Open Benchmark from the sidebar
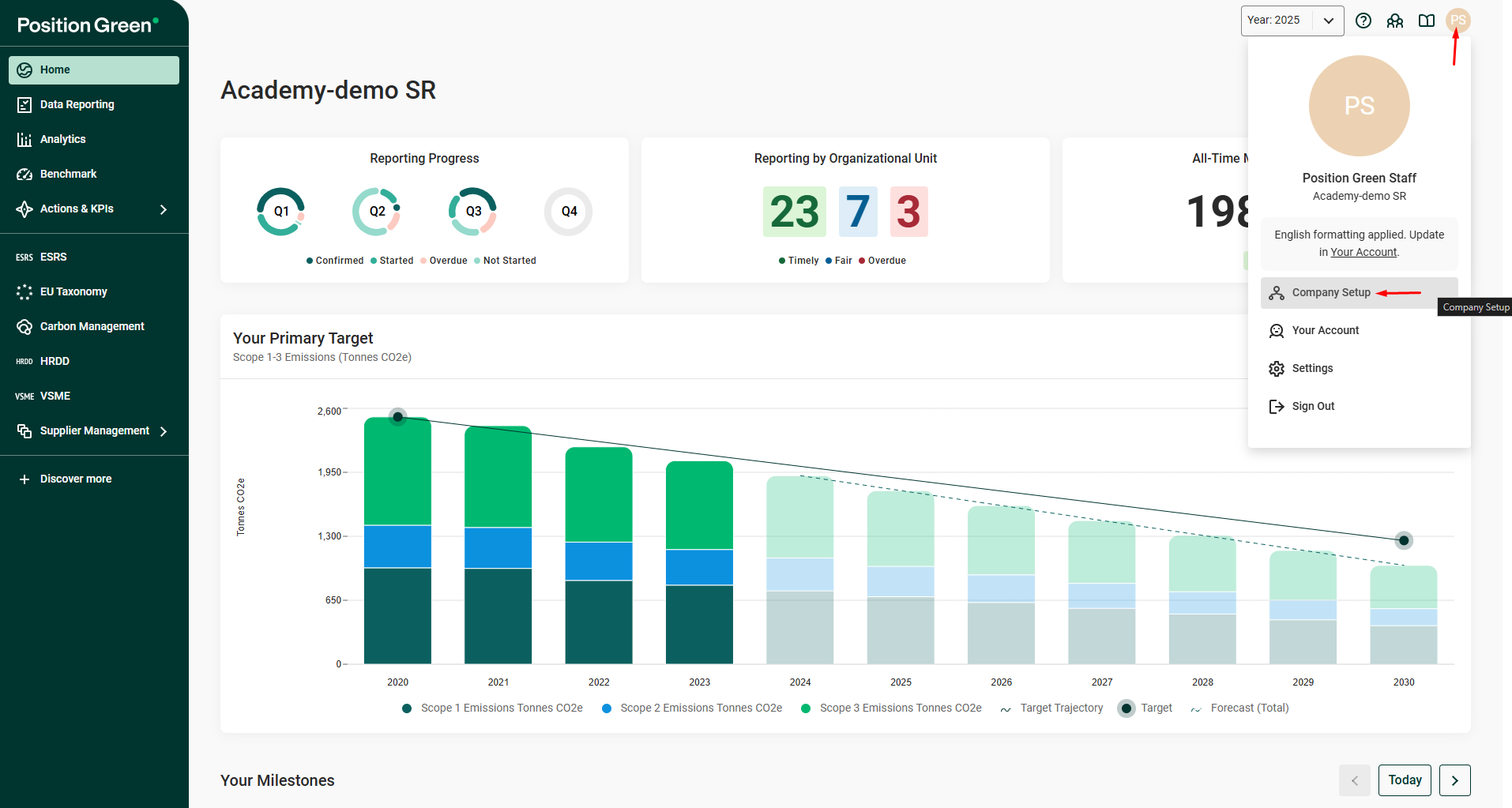The height and width of the screenshot is (808, 1512). pos(68,174)
